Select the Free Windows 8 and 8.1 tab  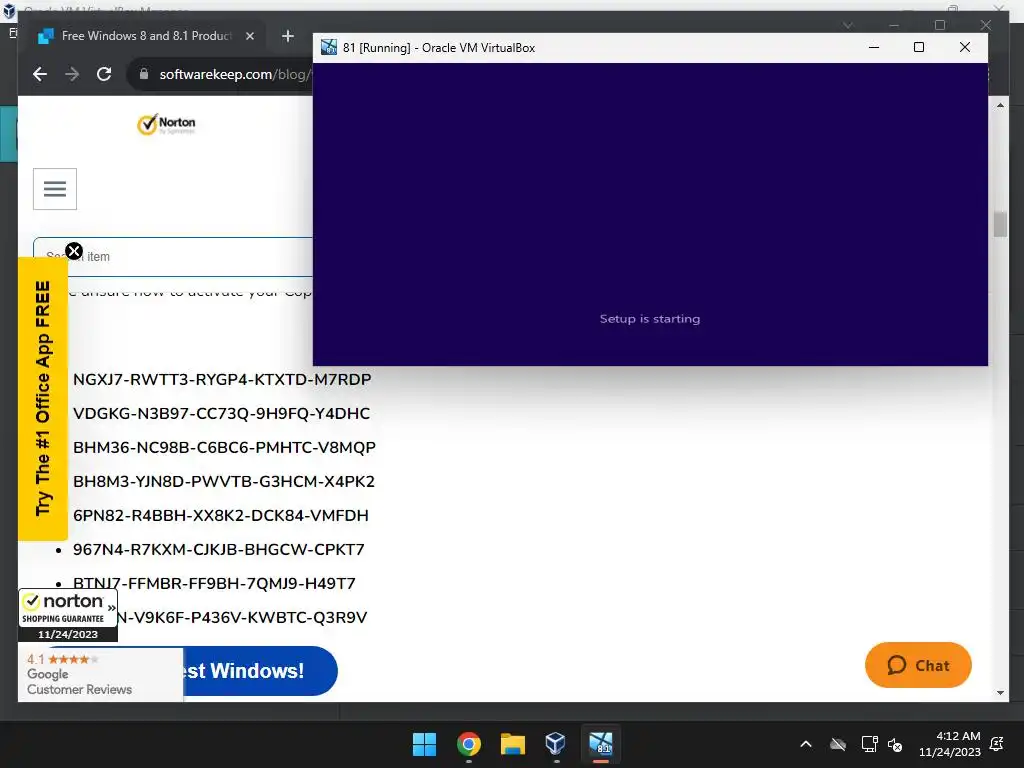point(146,36)
